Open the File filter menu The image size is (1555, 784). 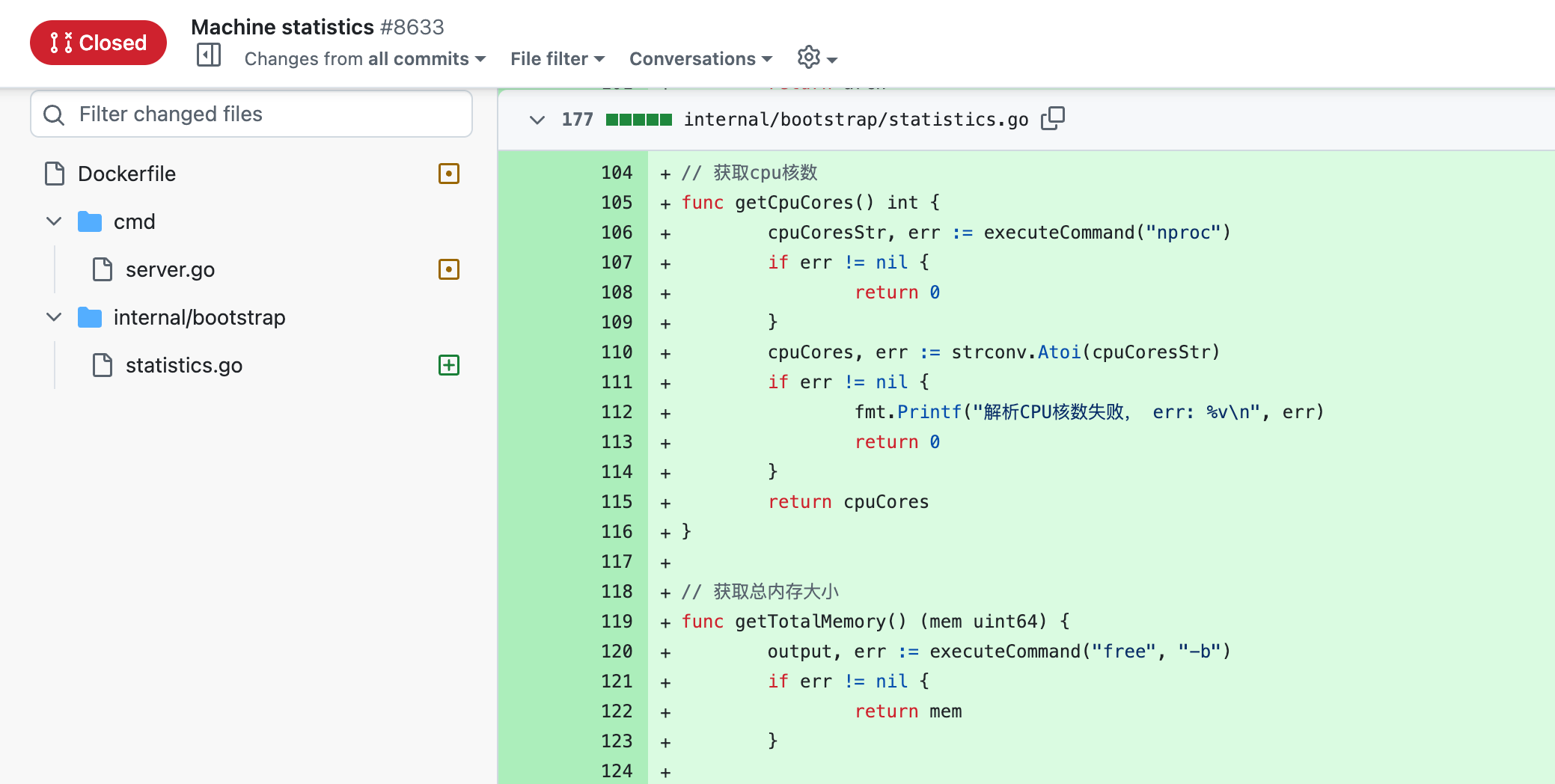pyautogui.click(x=557, y=58)
